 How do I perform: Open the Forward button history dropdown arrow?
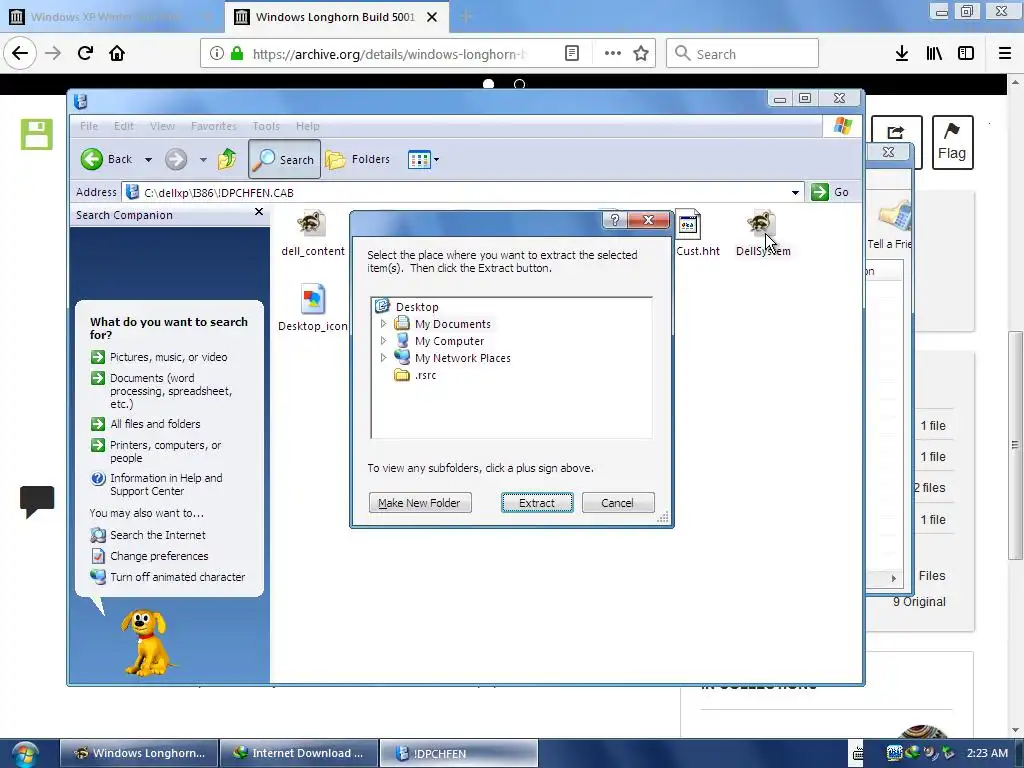coord(203,159)
